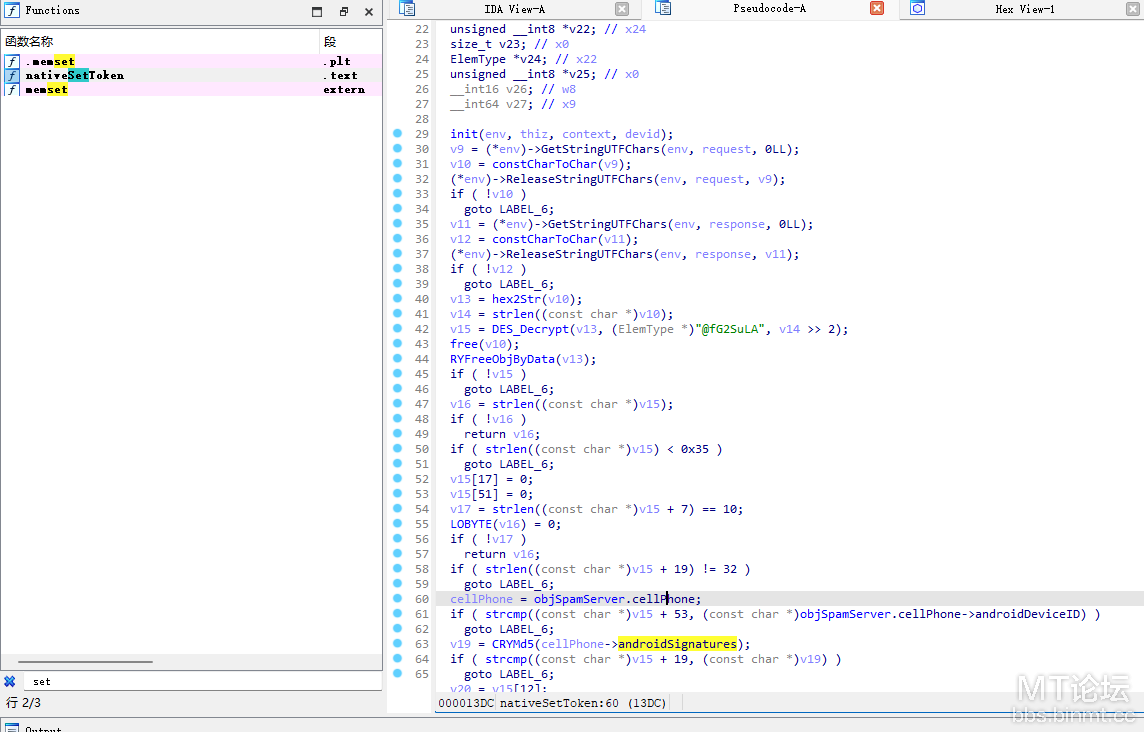
Task: Float the Functions panel window
Action: point(344,11)
